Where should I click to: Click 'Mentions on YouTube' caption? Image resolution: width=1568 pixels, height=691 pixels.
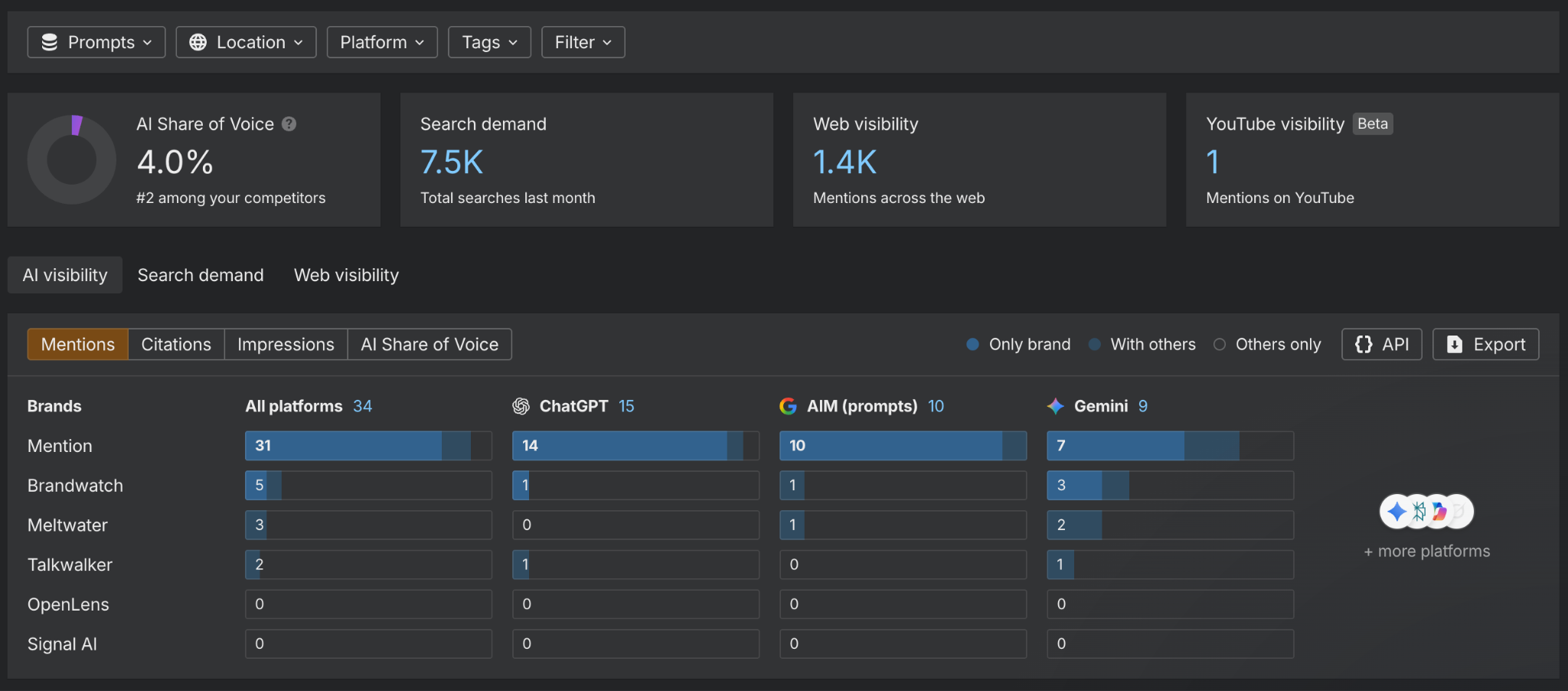coord(1280,198)
